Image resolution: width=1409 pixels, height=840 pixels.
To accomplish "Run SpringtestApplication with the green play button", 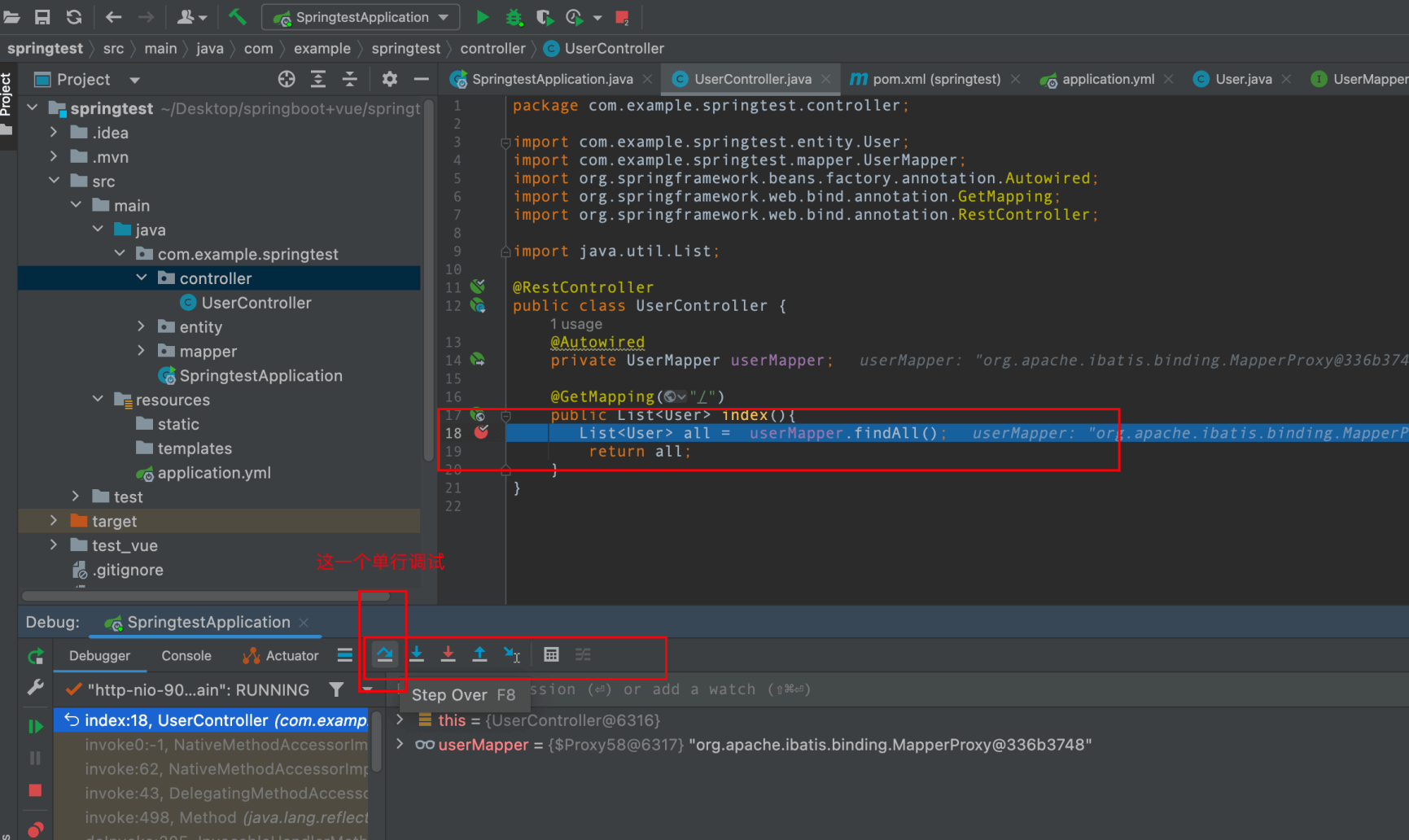I will pos(482,17).
